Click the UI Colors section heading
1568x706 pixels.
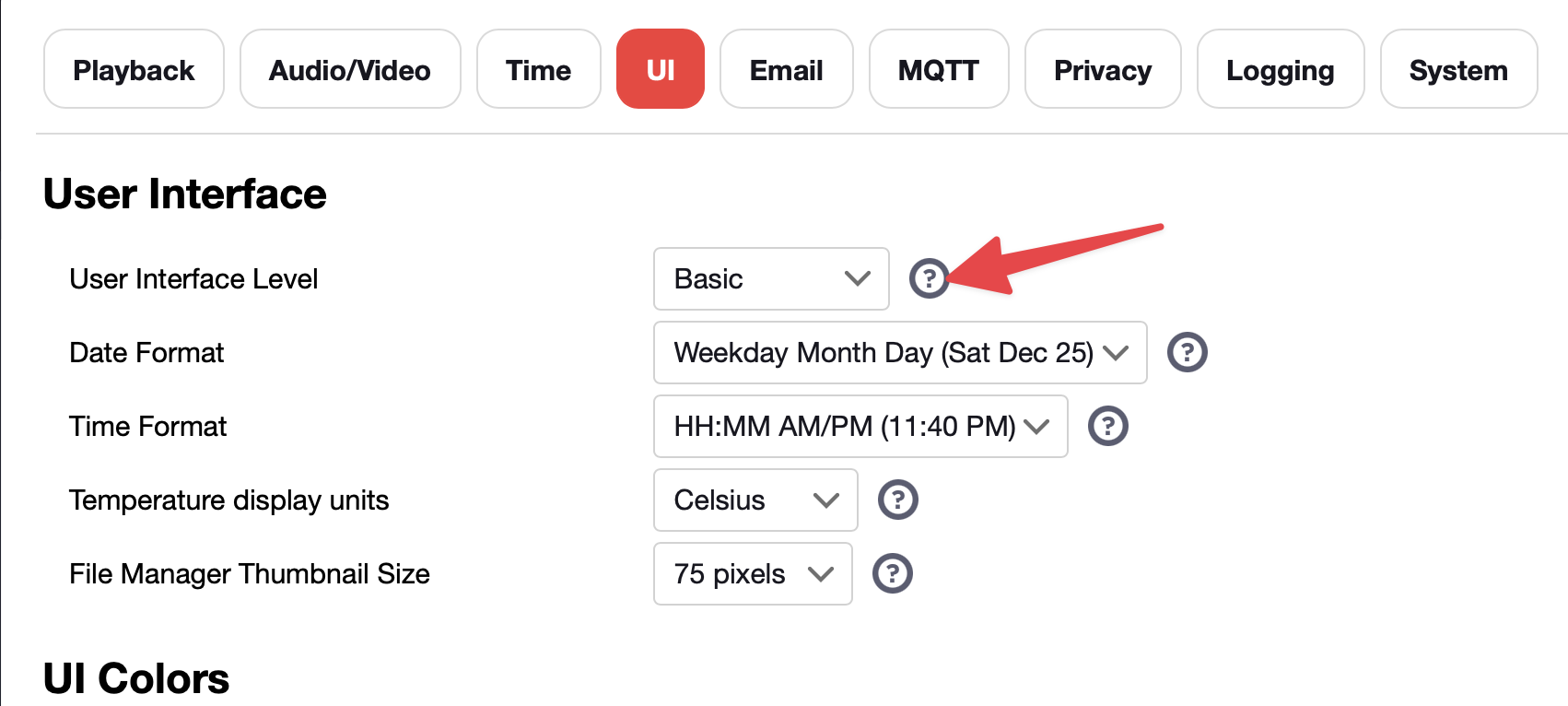pyautogui.click(x=136, y=678)
